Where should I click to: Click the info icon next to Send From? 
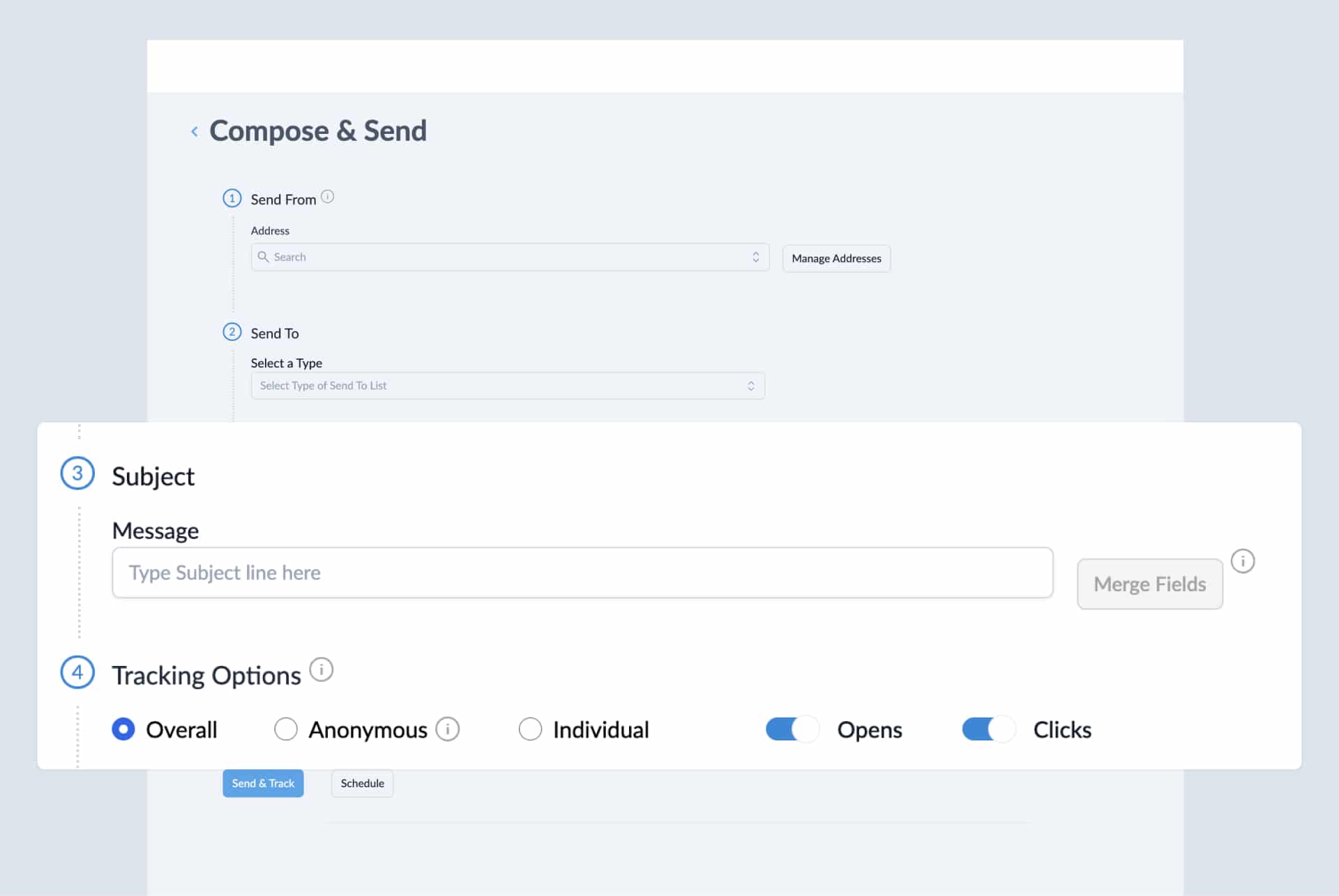coord(328,197)
